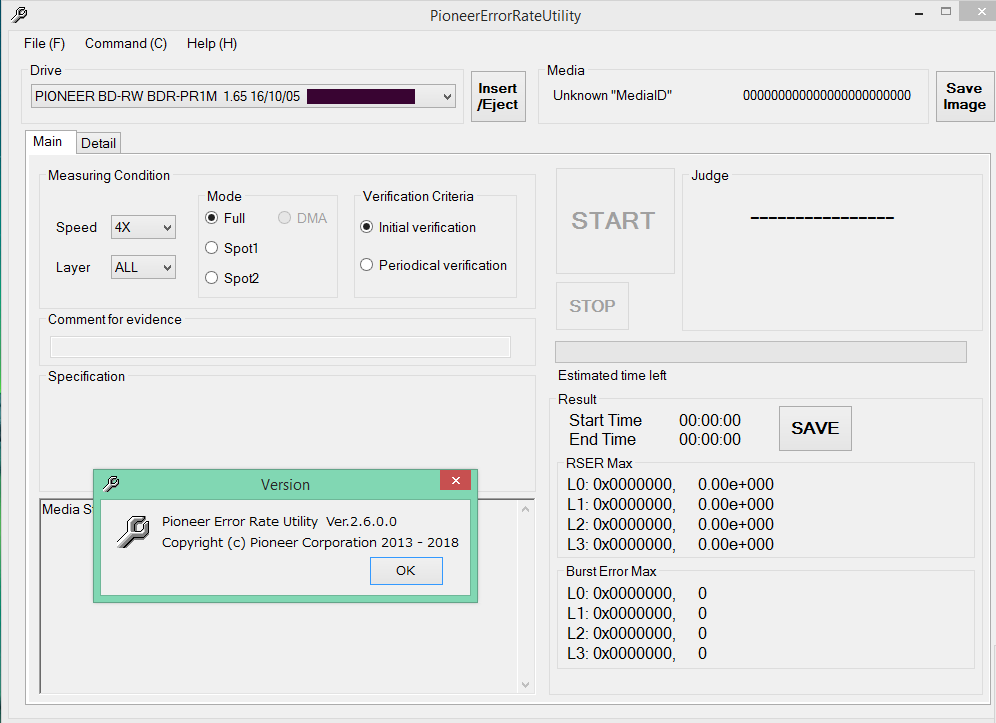The width and height of the screenshot is (996, 723).
Task: Open the Command (C) menu
Action: pyautogui.click(x=126, y=43)
